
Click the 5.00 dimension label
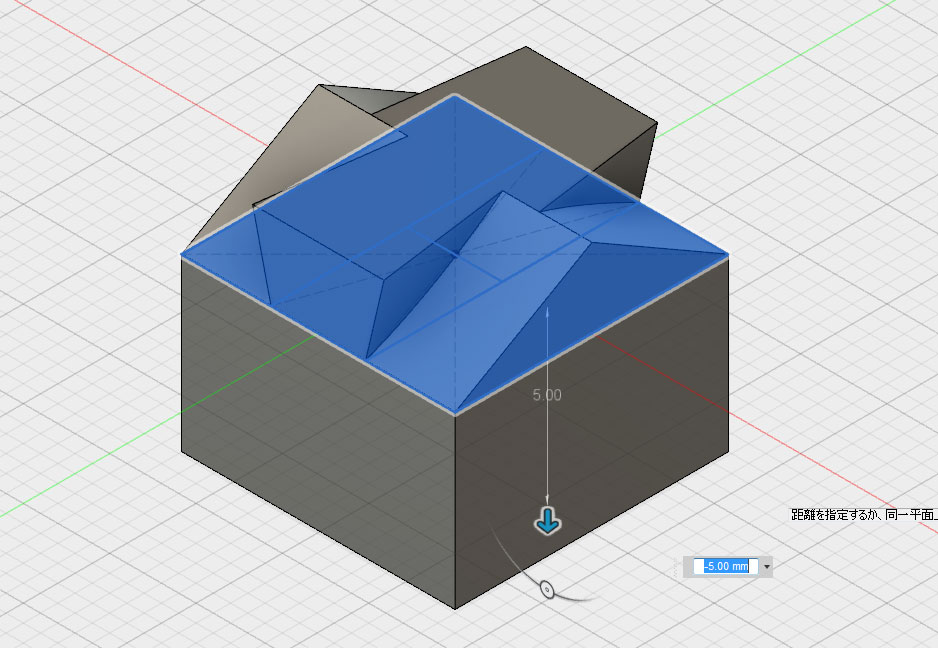point(547,395)
